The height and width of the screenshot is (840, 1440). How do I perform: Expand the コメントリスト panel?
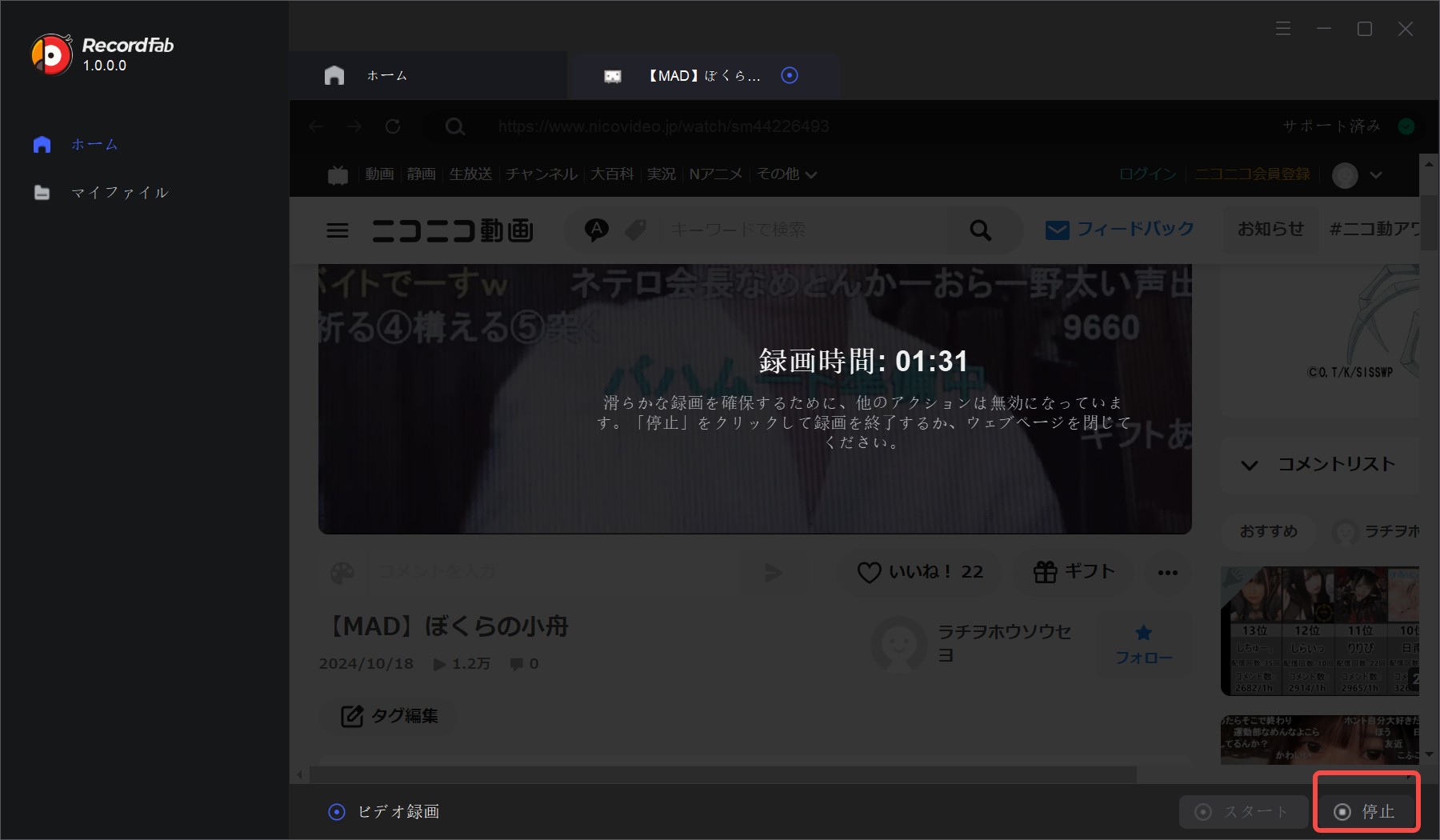[1320, 465]
